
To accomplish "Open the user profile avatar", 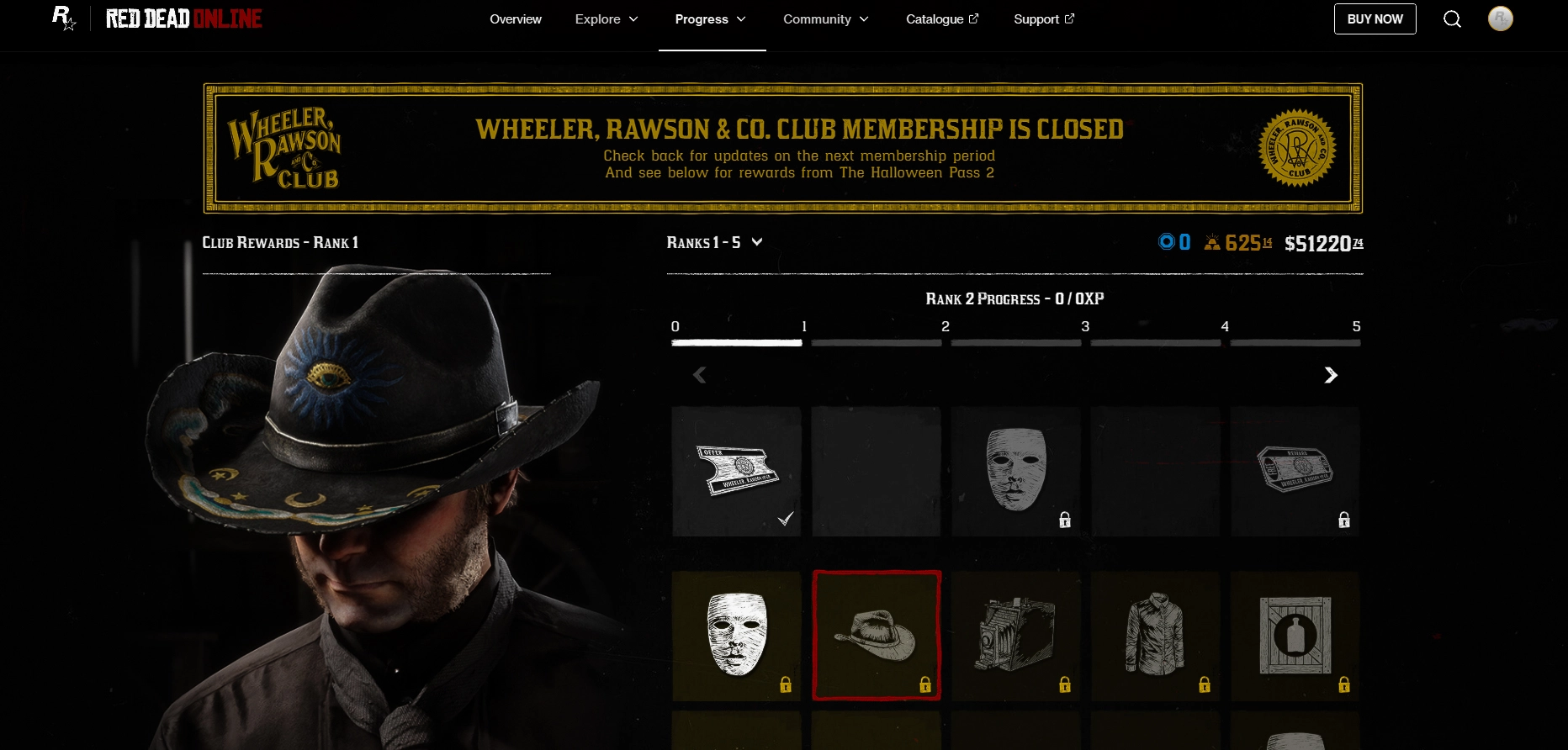I will pos(1500,18).
